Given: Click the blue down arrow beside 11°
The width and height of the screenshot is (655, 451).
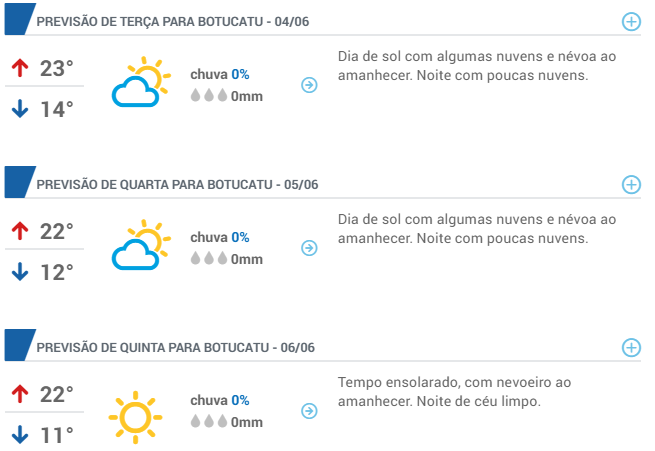Looking at the screenshot, I should 20,435.
